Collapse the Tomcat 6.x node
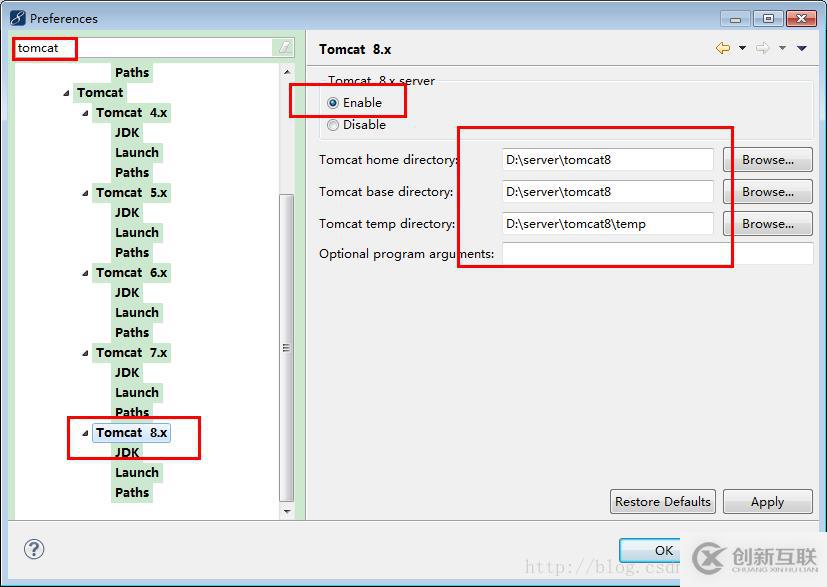Viewport: 827px width, 587px height. pos(85,273)
